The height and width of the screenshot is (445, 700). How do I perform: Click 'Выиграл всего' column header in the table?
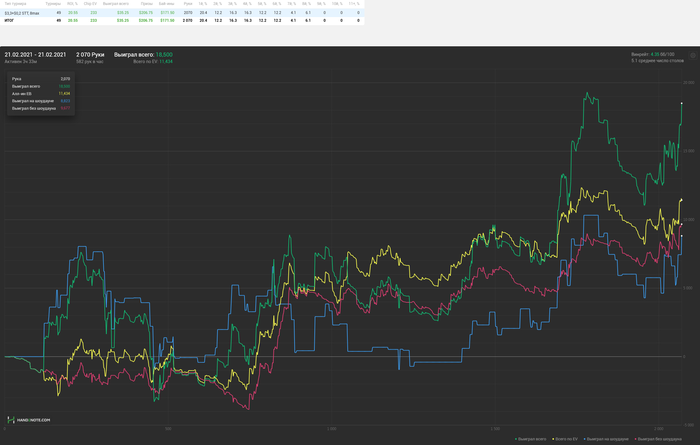pyautogui.click(x=116, y=4)
